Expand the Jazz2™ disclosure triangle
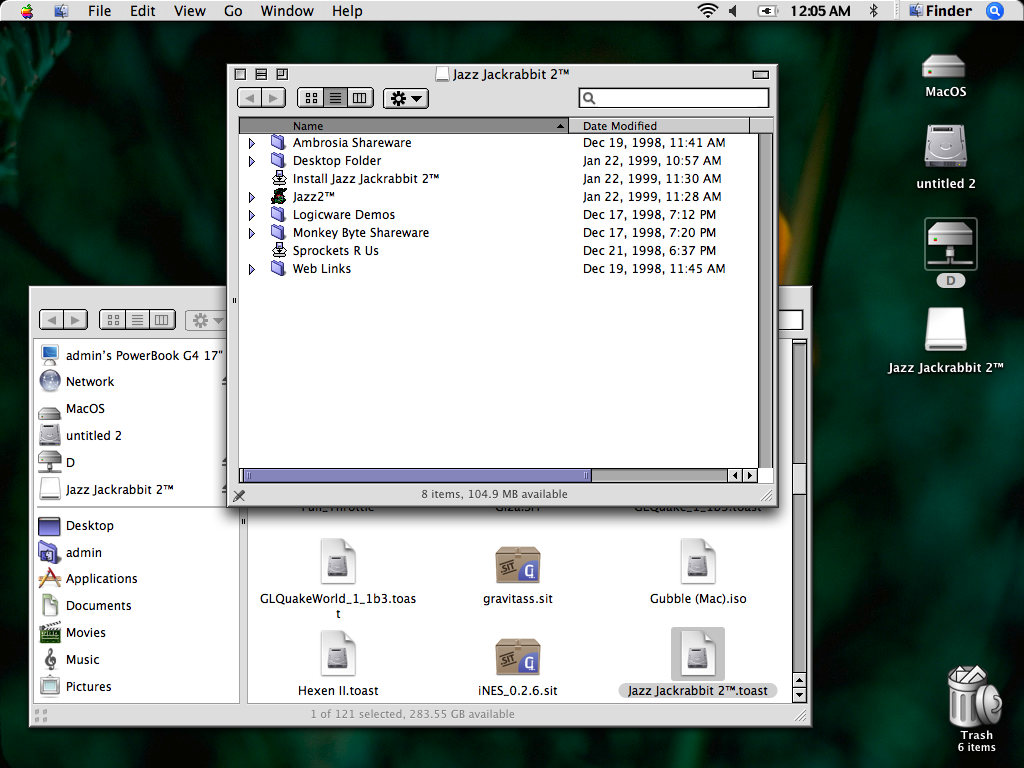The width and height of the screenshot is (1024, 768). pyautogui.click(x=252, y=197)
